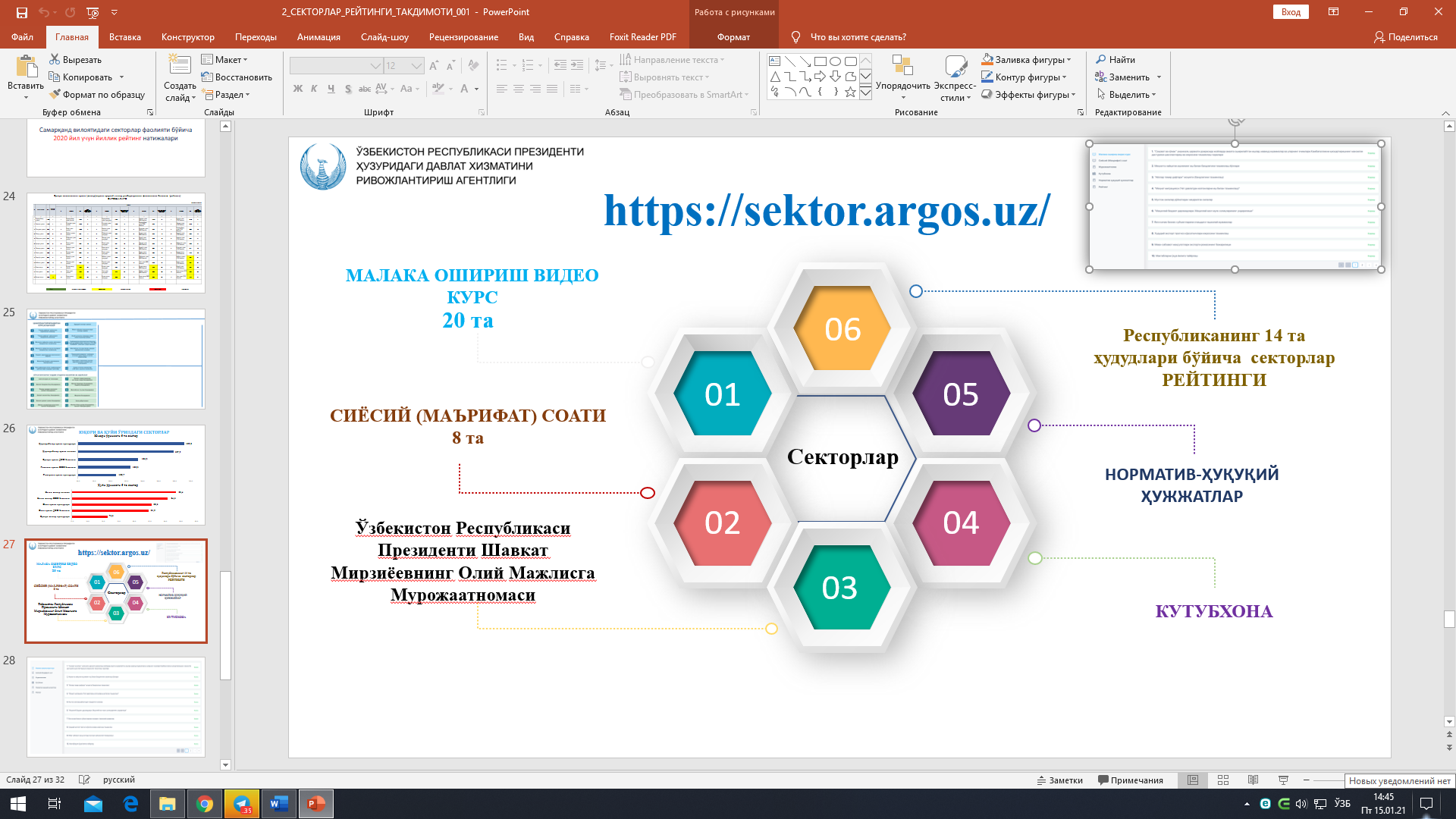Select Формат по образцу format painter
The image size is (1456, 819).
[x=98, y=94]
